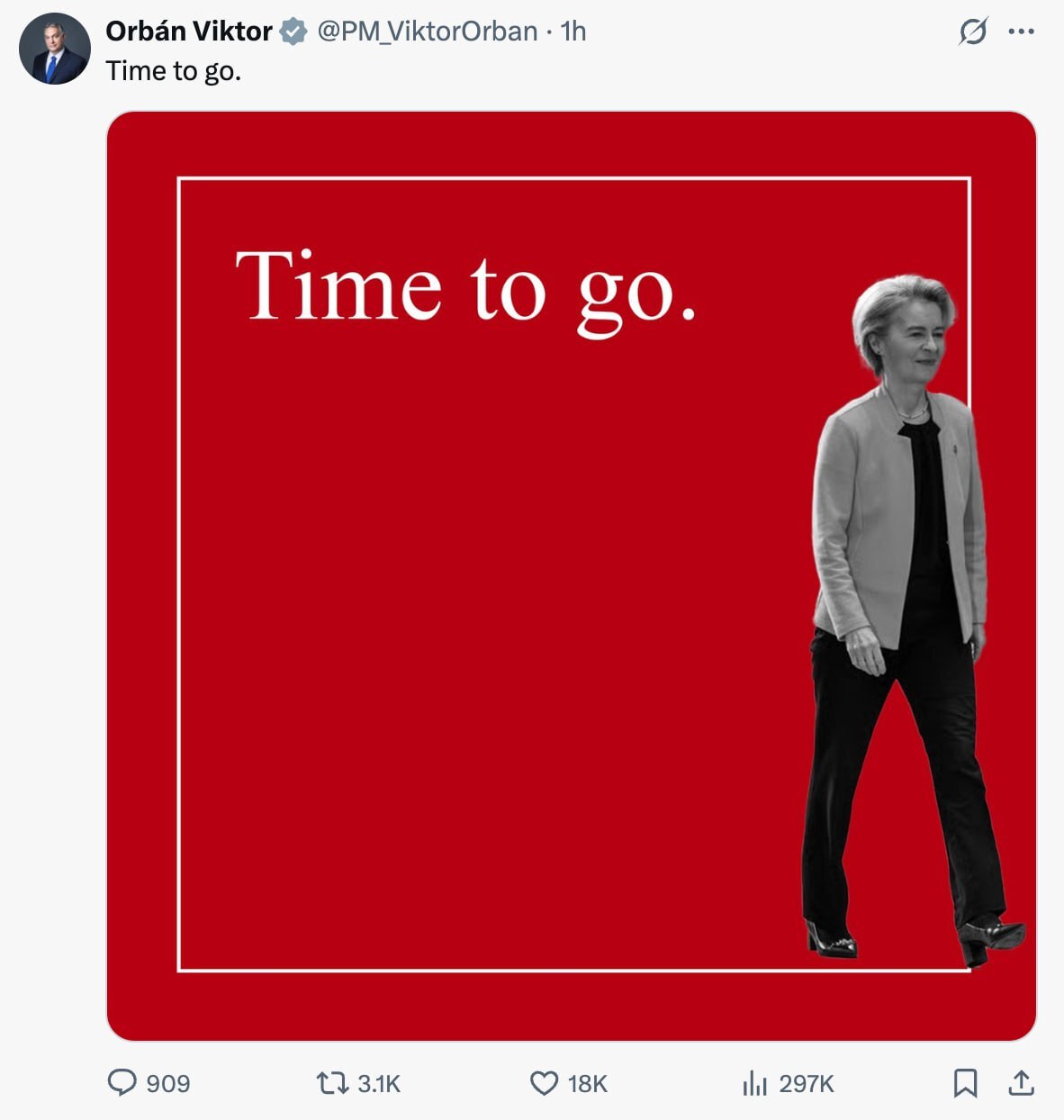Image resolution: width=1064 pixels, height=1120 pixels.
Task: Open the Grok explain-post icon
Action: coord(972,32)
